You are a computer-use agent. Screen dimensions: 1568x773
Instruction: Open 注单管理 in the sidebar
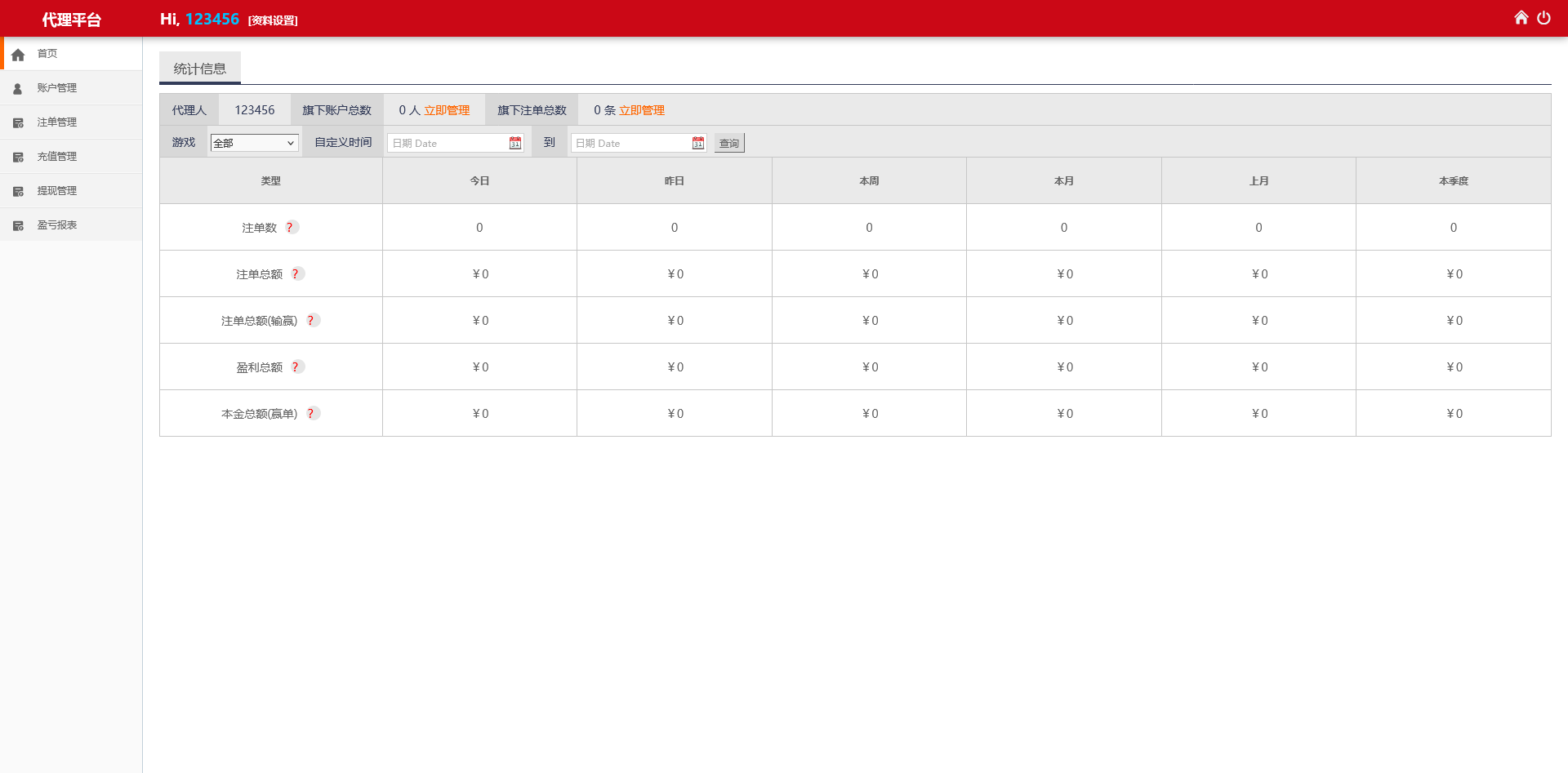pos(56,122)
